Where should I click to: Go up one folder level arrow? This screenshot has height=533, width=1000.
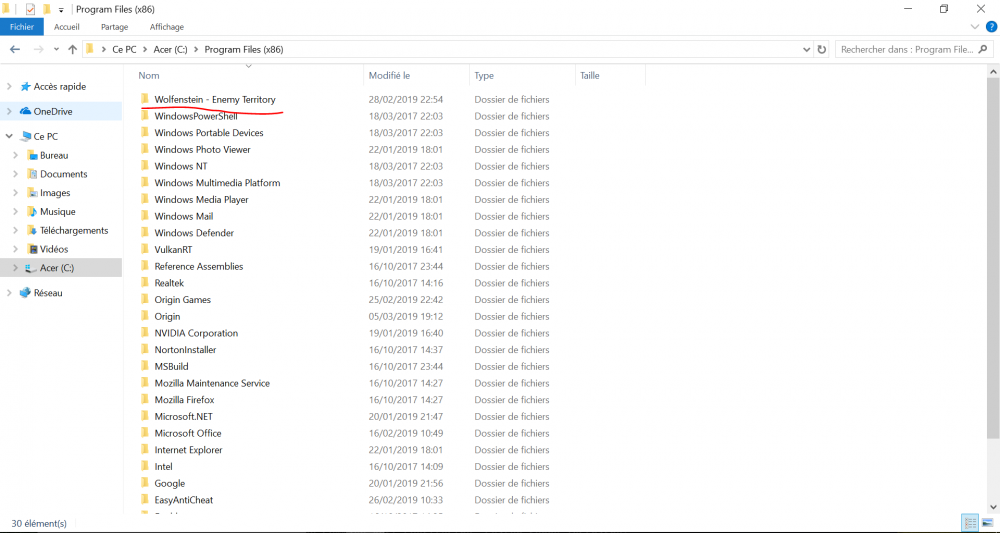coord(72,49)
